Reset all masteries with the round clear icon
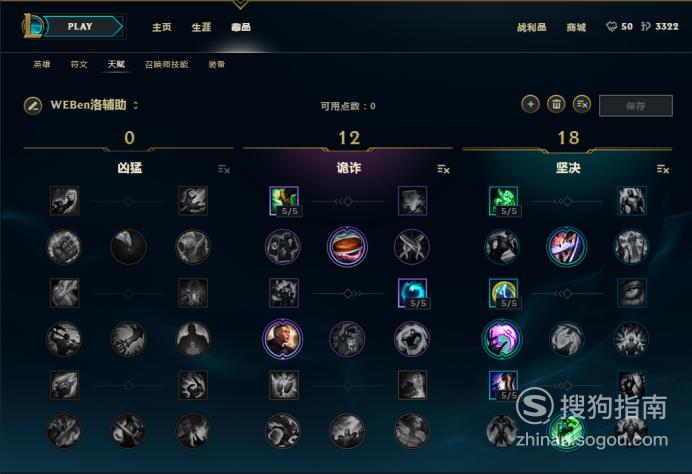 pos(582,105)
